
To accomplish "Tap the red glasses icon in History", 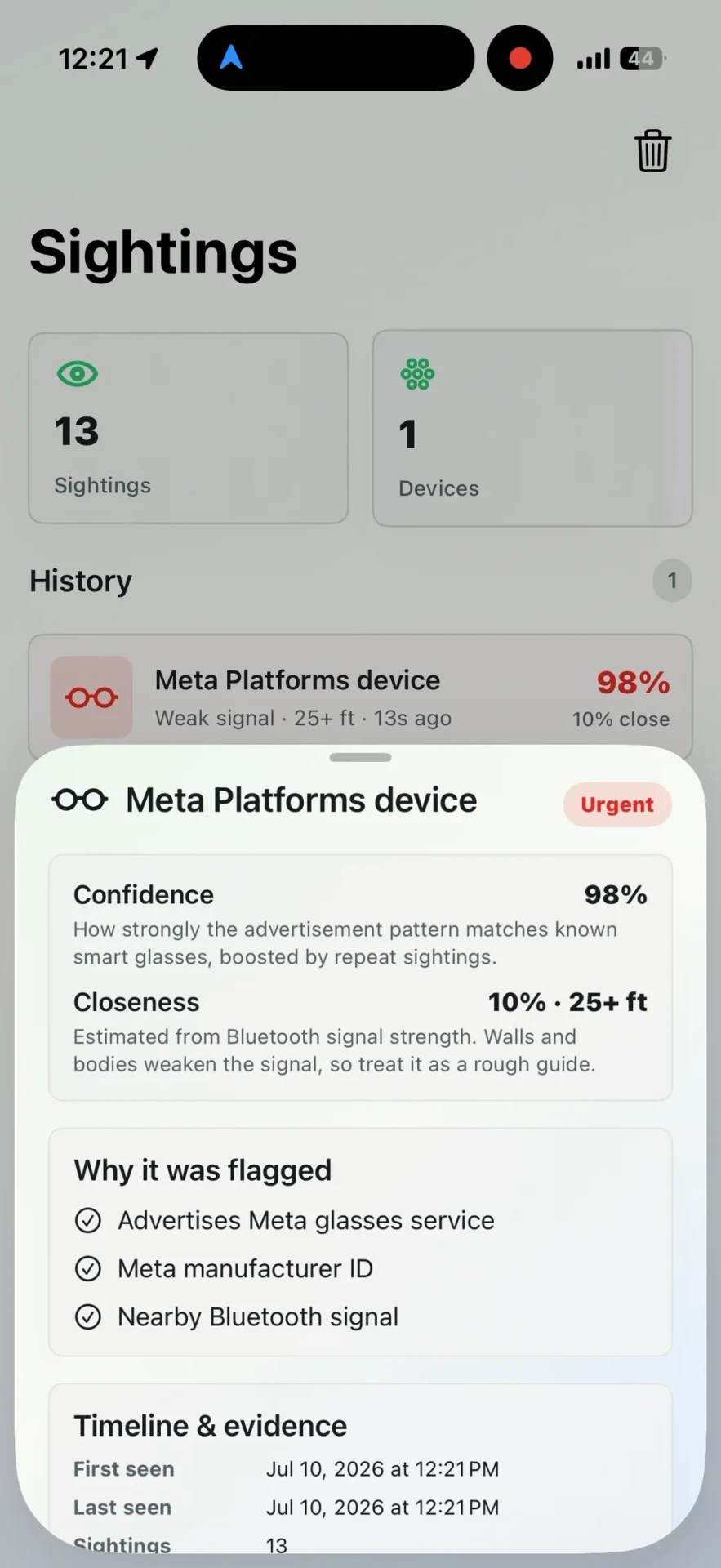I will point(91,697).
